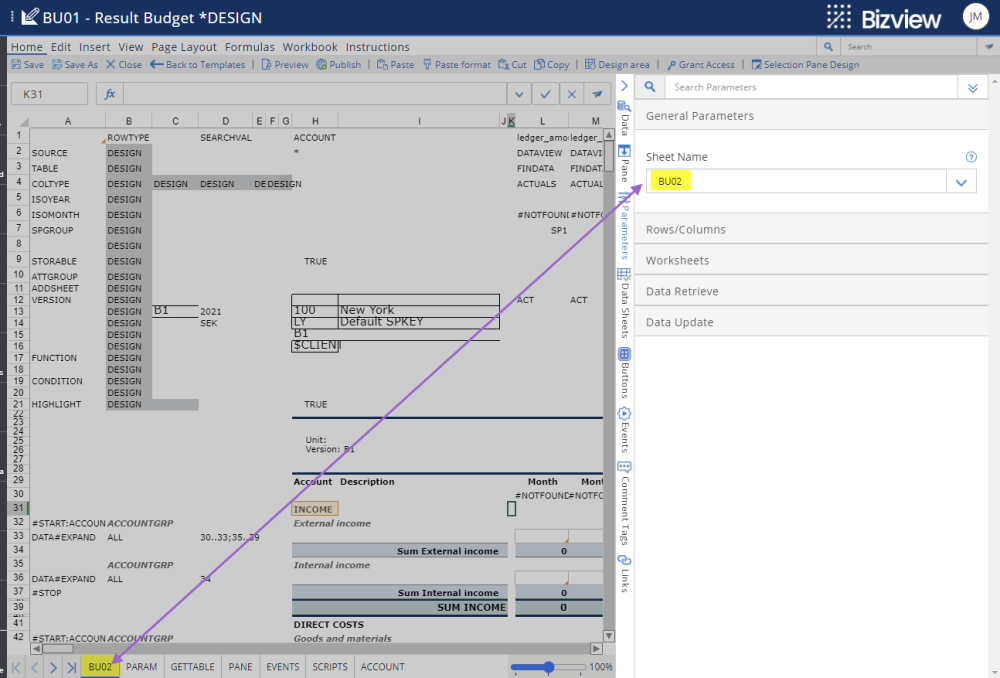Adjust the zoom slider handle
Image resolution: width=1000 pixels, height=678 pixels.
point(548,667)
